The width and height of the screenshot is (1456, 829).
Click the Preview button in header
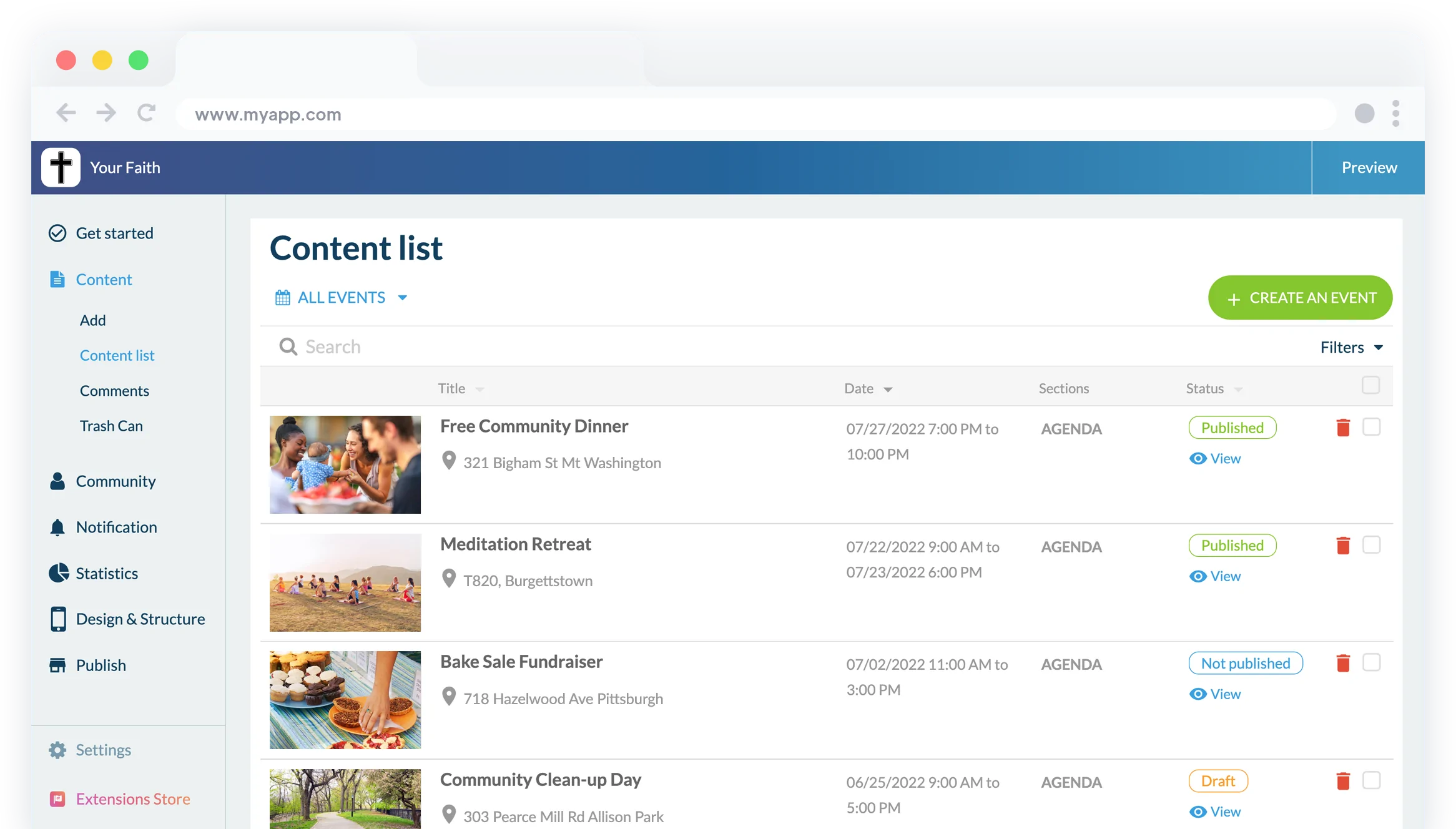[x=1369, y=167]
